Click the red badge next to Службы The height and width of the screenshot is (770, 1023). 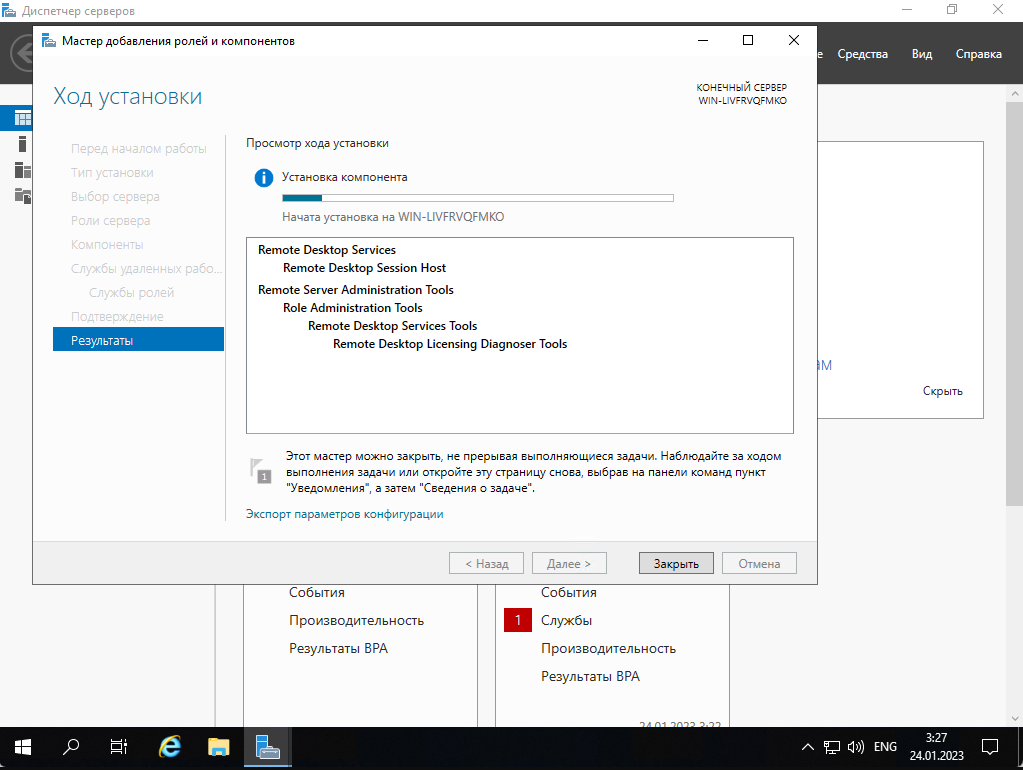coord(518,621)
